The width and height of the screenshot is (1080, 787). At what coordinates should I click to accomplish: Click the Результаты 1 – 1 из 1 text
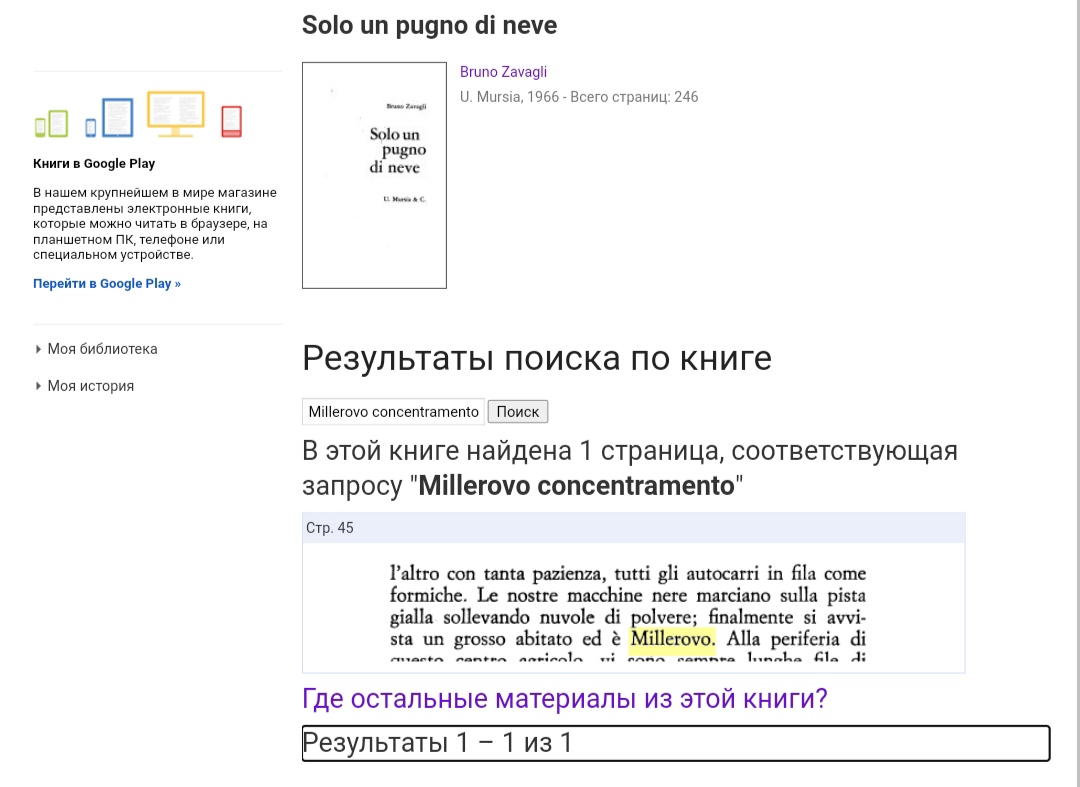[437, 743]
